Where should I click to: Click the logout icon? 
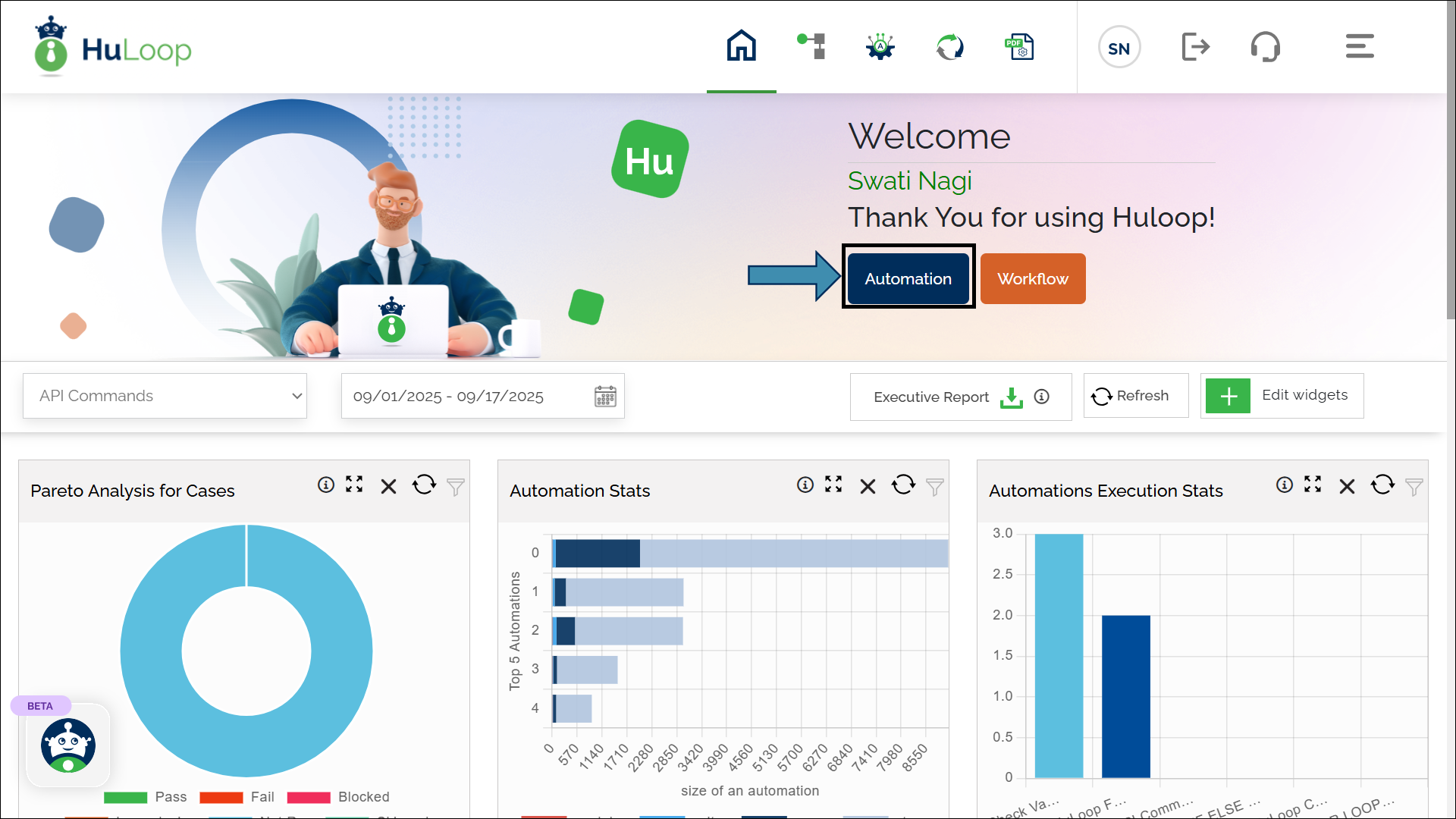[x=1195, y=46]
